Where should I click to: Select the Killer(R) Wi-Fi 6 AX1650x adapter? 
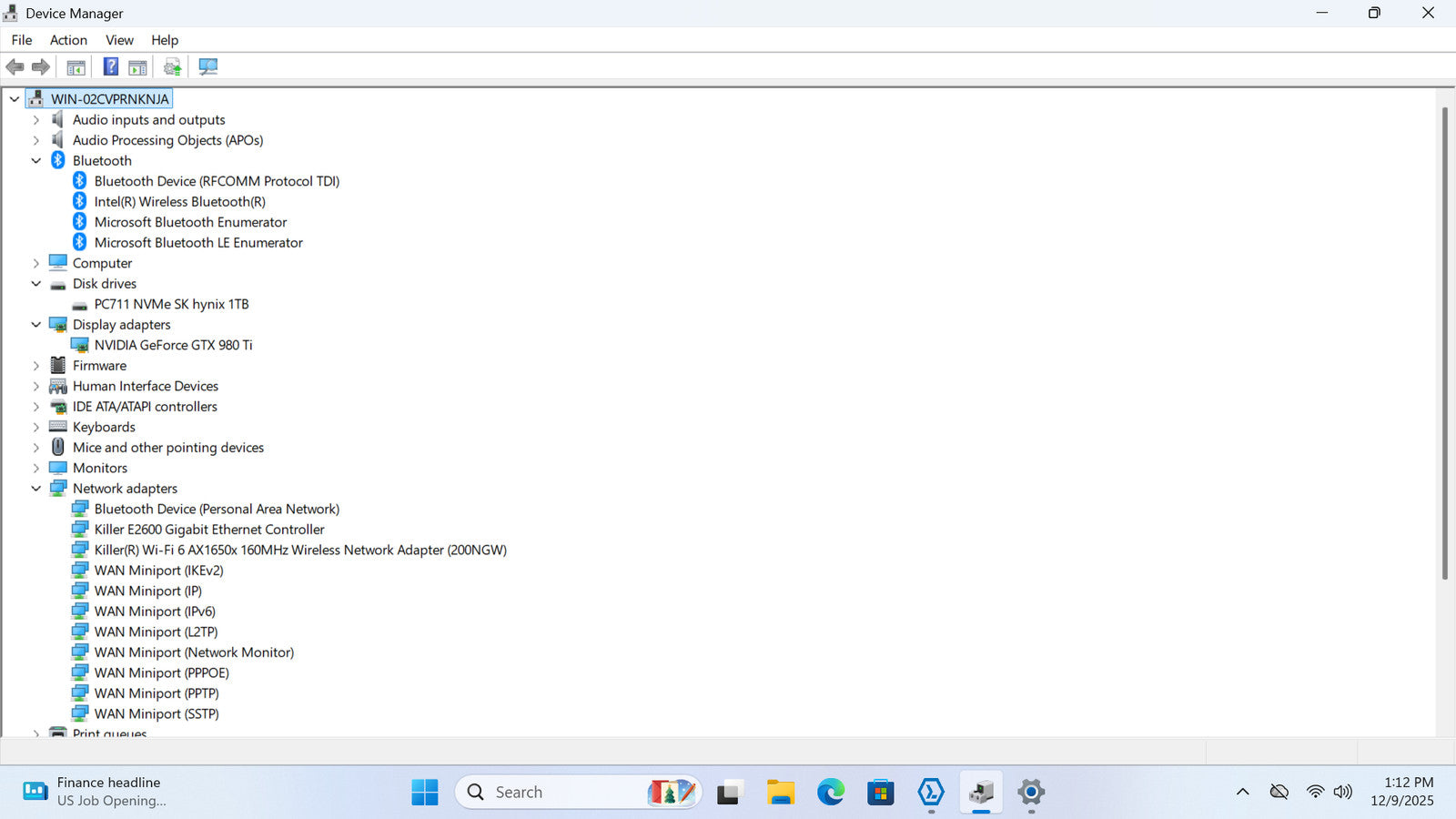coord(300,550)
